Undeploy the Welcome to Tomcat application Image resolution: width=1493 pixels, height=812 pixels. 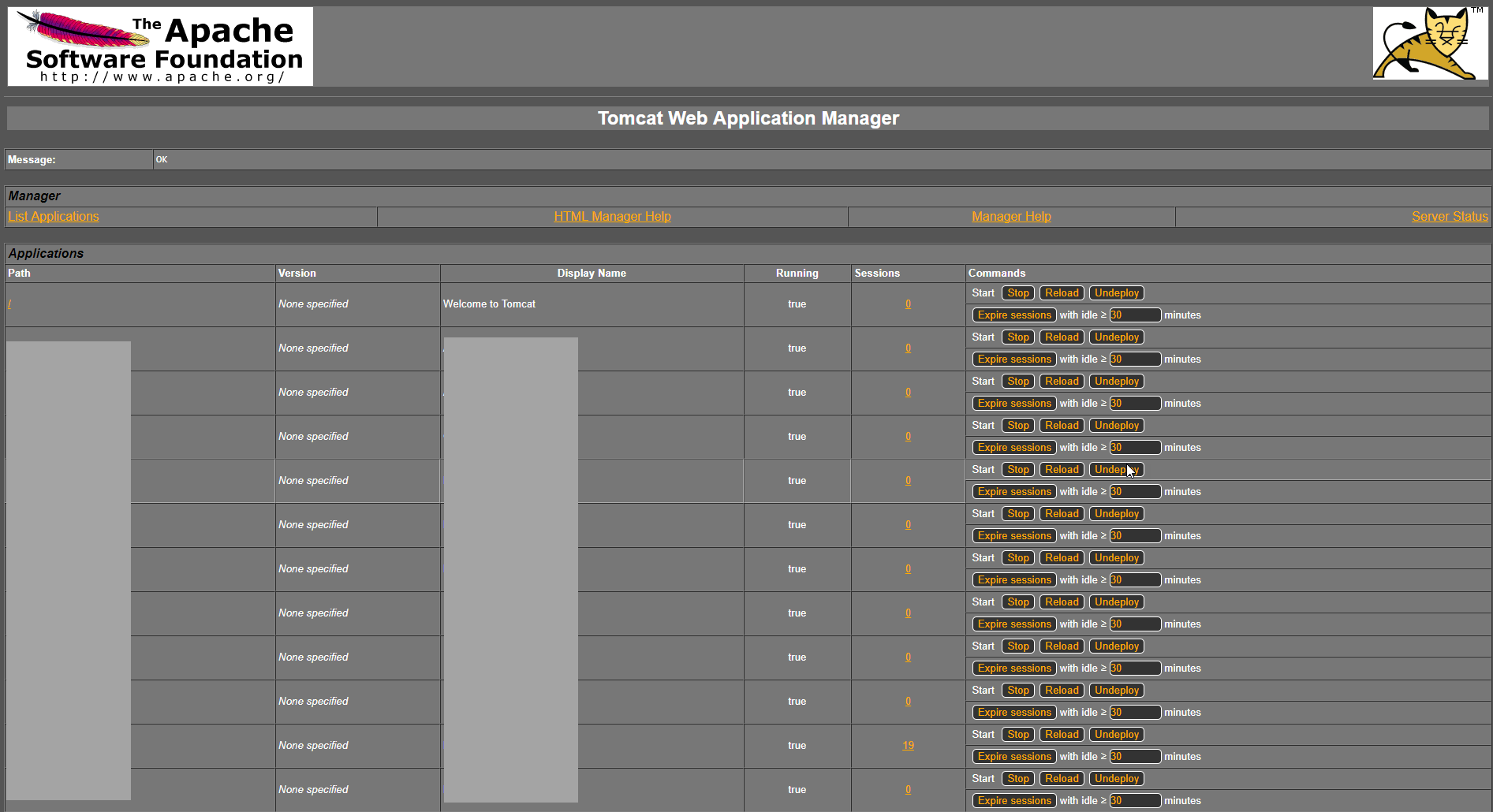click(1116, 292)
